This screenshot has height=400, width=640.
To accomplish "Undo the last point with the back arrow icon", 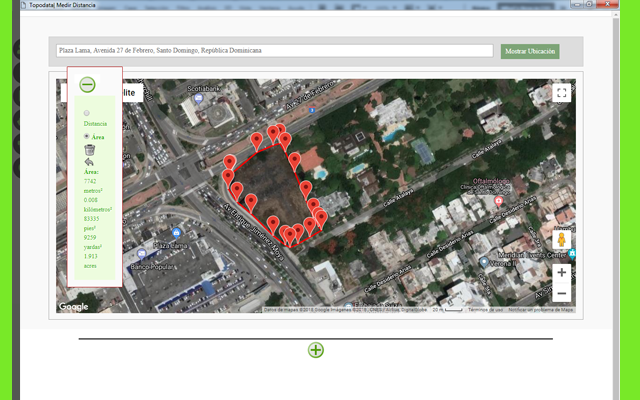I will 89,162.
